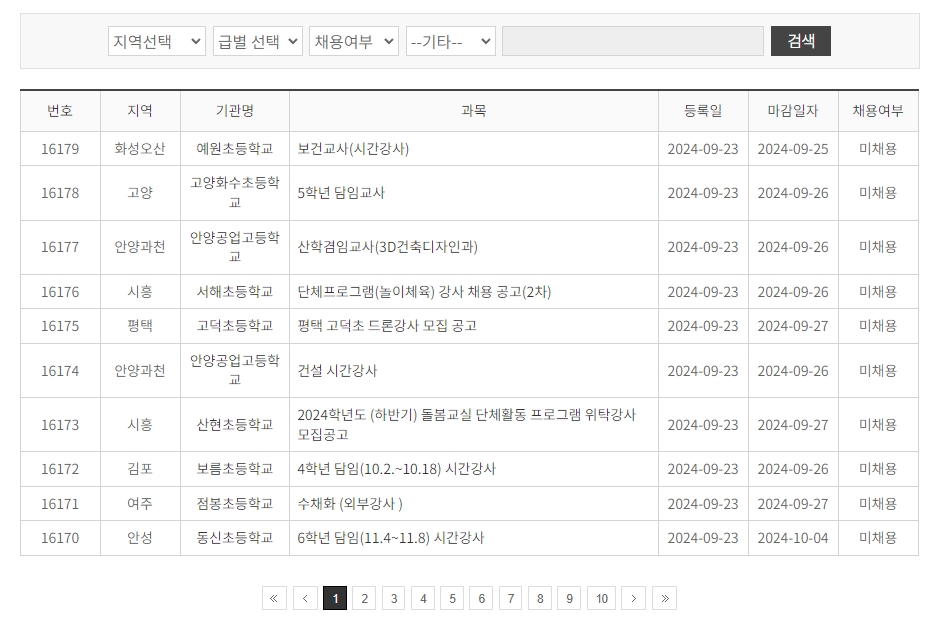Go to page 7

(510, 598)
